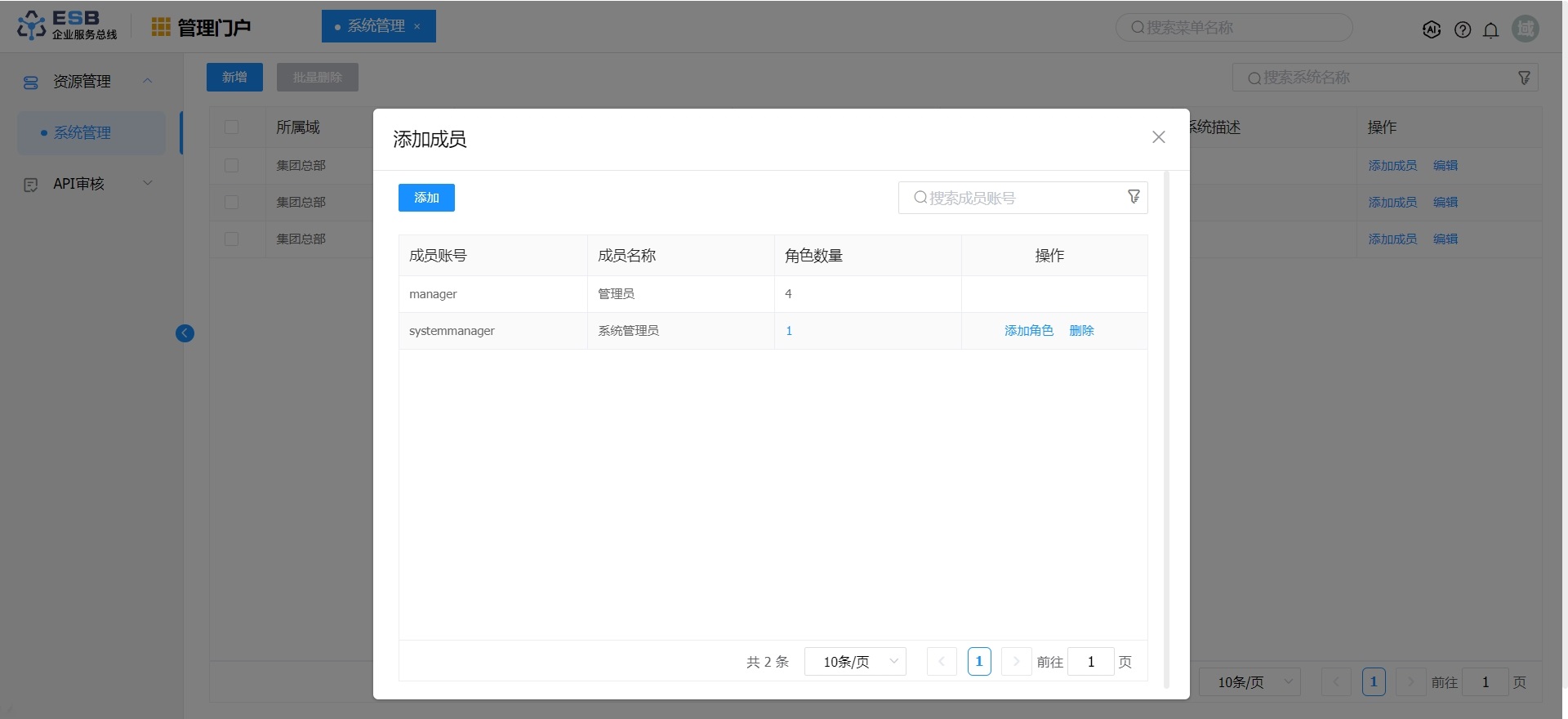Viewport: 1568px width, 719px height.
Task: Click the AI assistant icon in header
Action: coord(1431,30)
